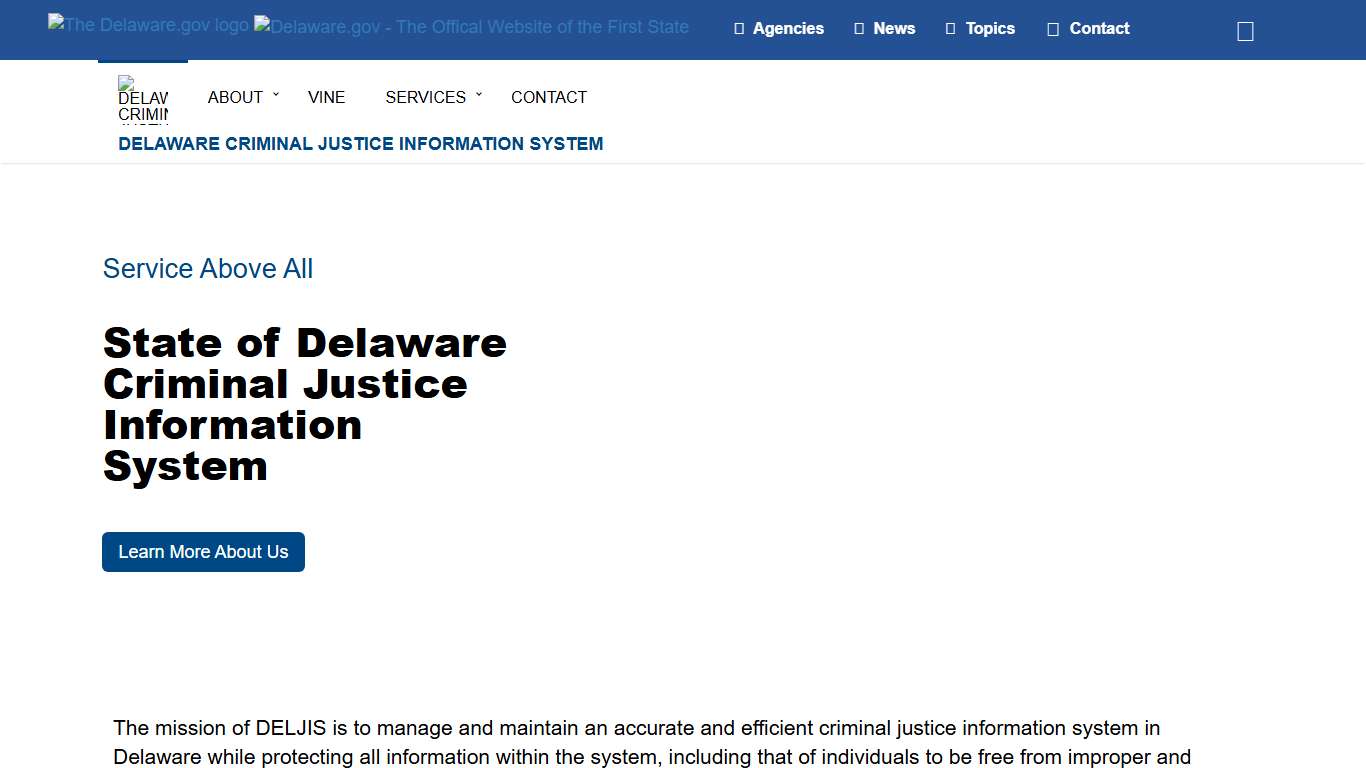Open the ABOUT navigation menu

pyautogui.click(x=235, y=97)
